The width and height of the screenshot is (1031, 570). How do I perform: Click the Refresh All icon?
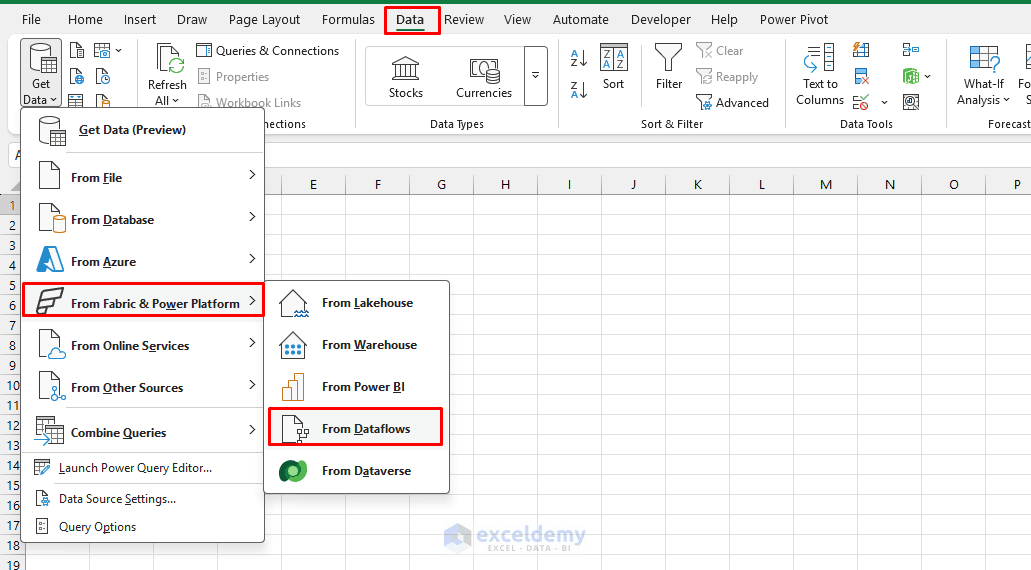[168, 59]
